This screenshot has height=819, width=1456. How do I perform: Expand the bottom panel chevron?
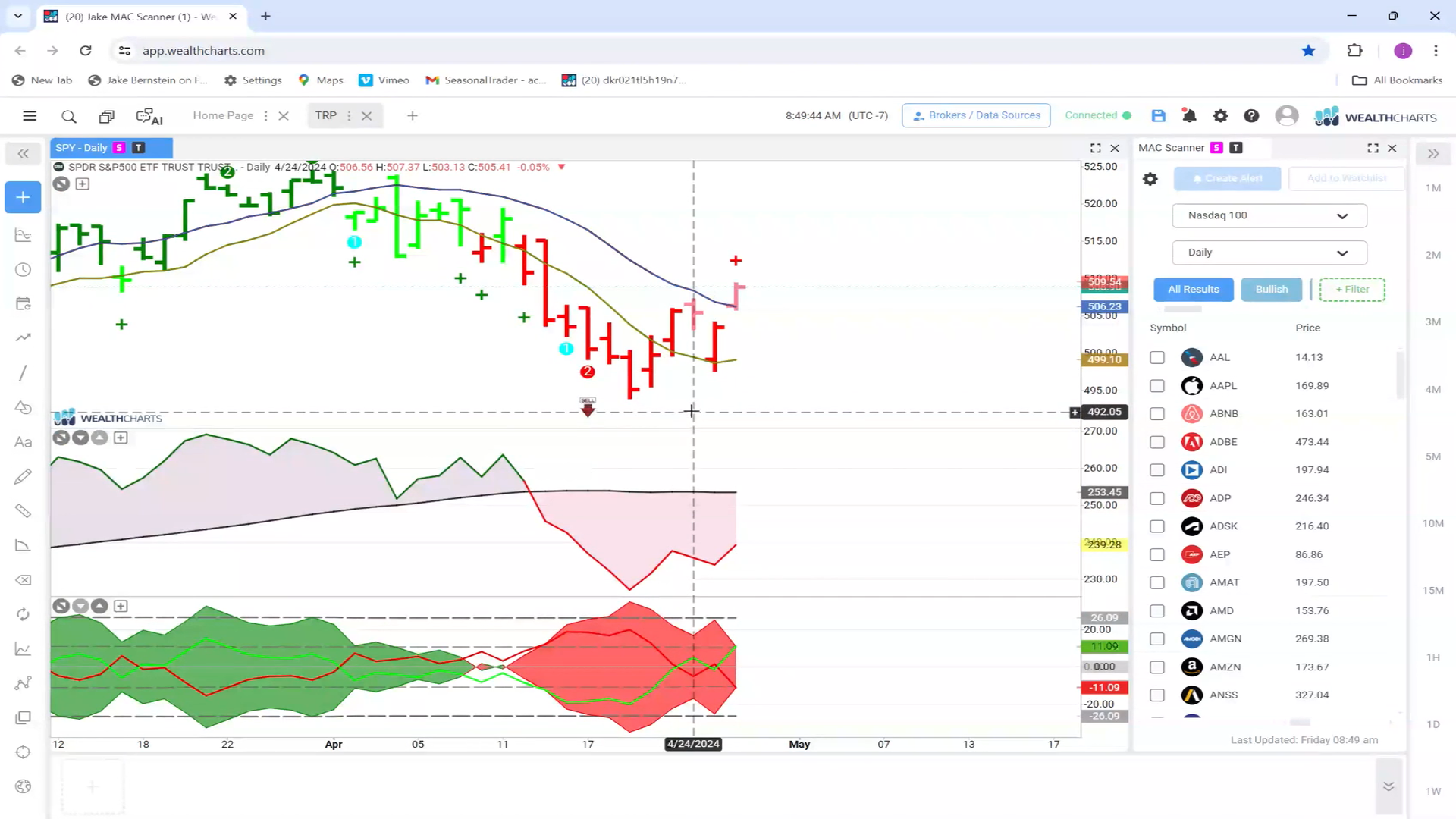1389,786
